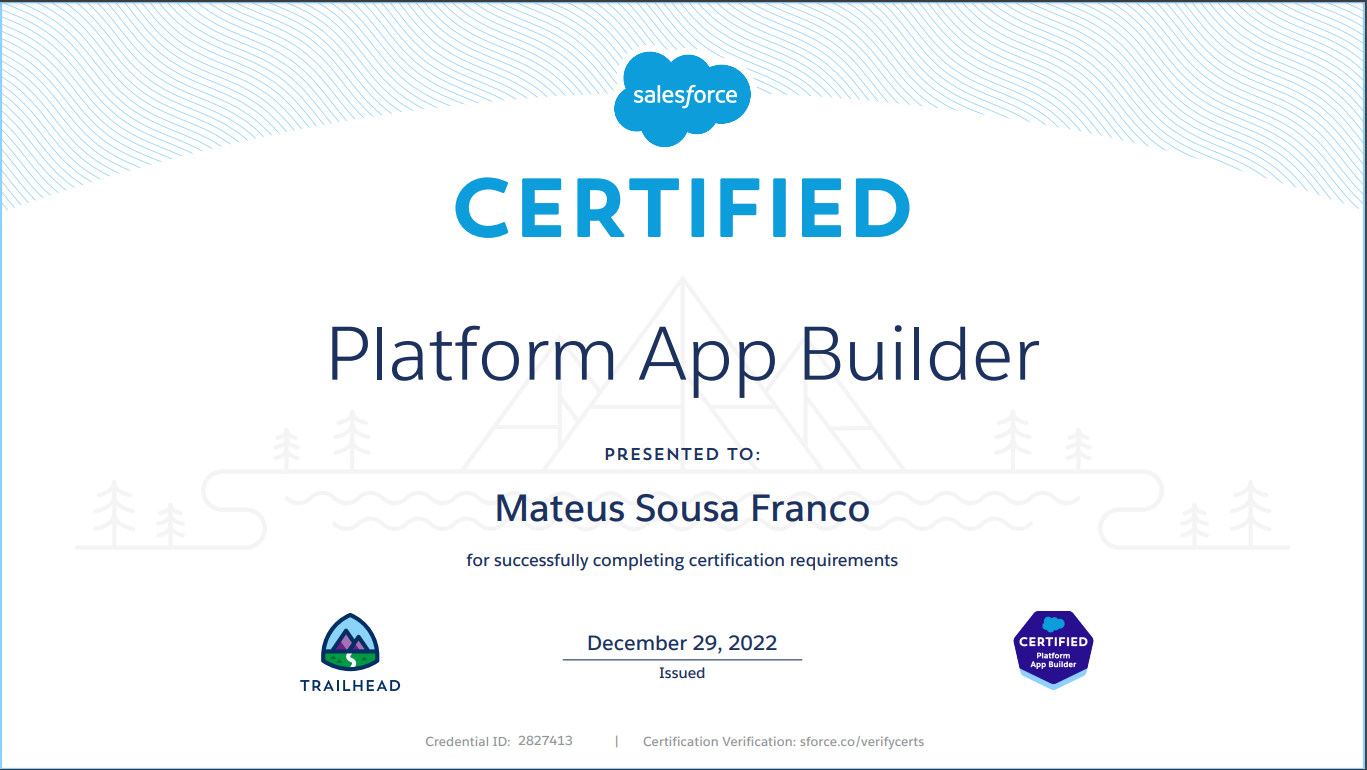Image resolution: width=1367 pixels, height=770 pixels.
Task: Click the large CERTIFIED heading
Action: (x=683, y=208)
